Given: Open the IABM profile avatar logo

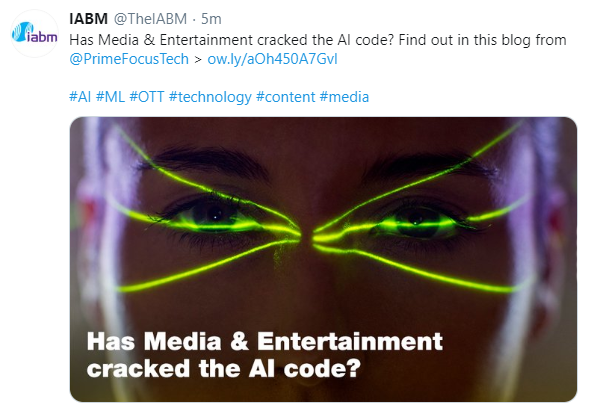Looking at the screenshot, I should pos(34,33).
